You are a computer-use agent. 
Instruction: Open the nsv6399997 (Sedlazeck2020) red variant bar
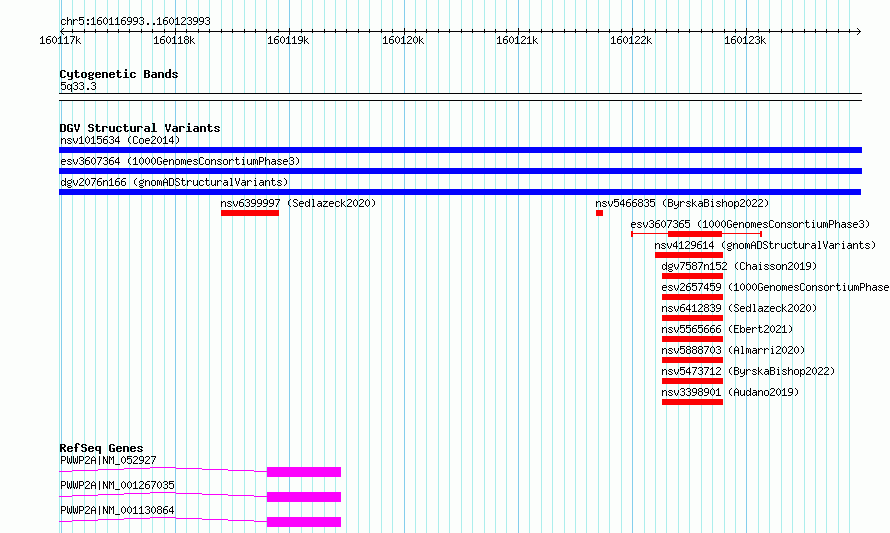(250, 213)
